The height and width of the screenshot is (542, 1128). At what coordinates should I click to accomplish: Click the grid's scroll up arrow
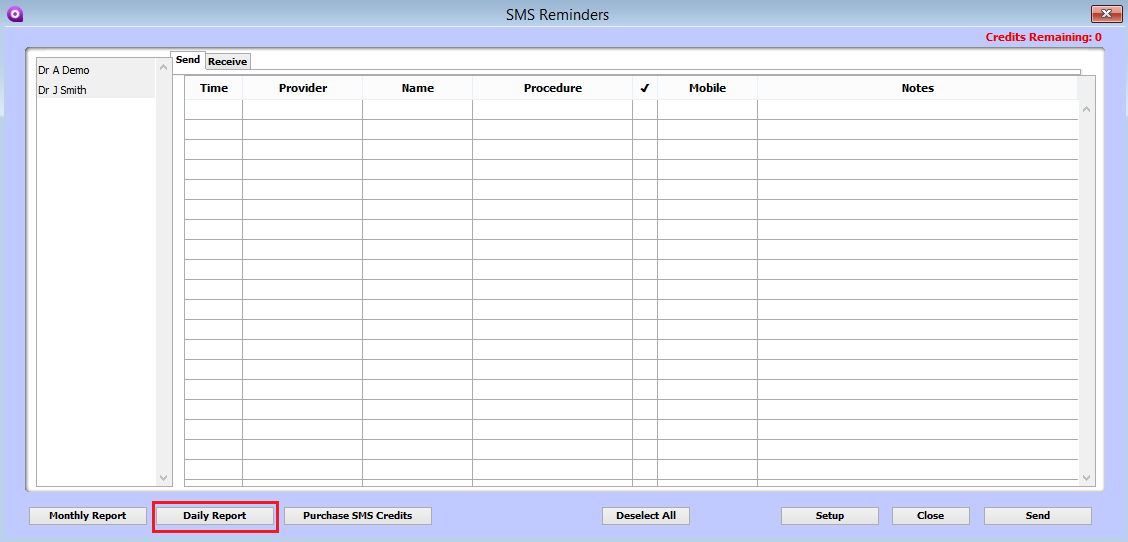[1087, 108]
